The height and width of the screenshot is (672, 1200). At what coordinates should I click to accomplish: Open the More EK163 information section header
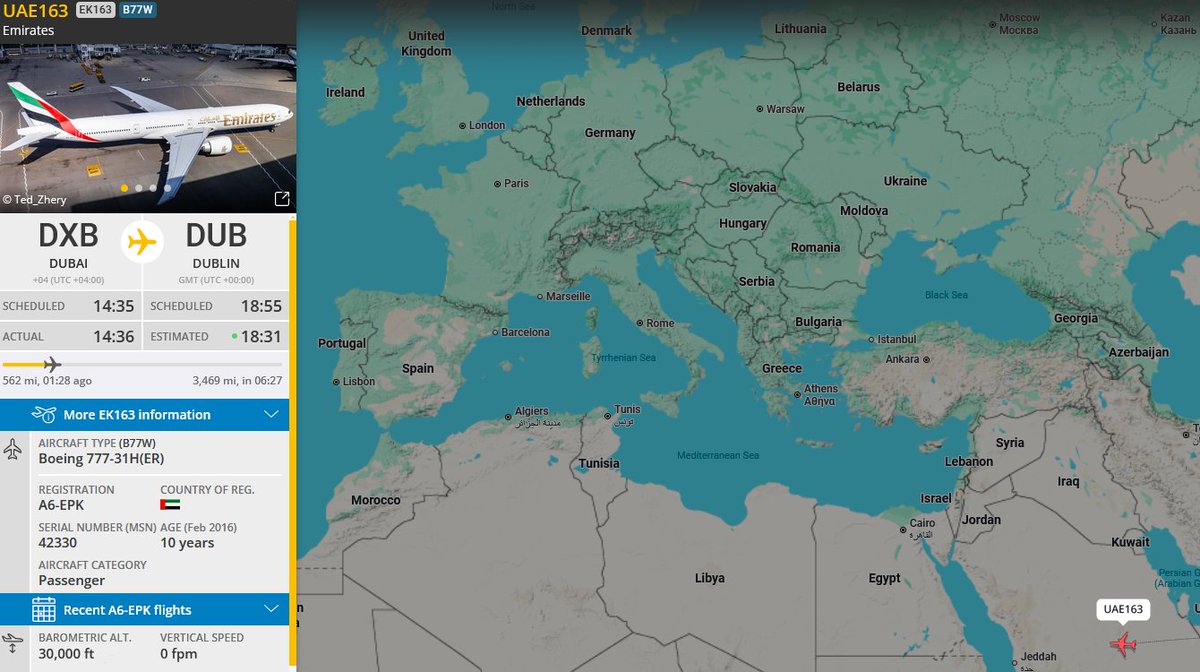[x=144, y=414]
